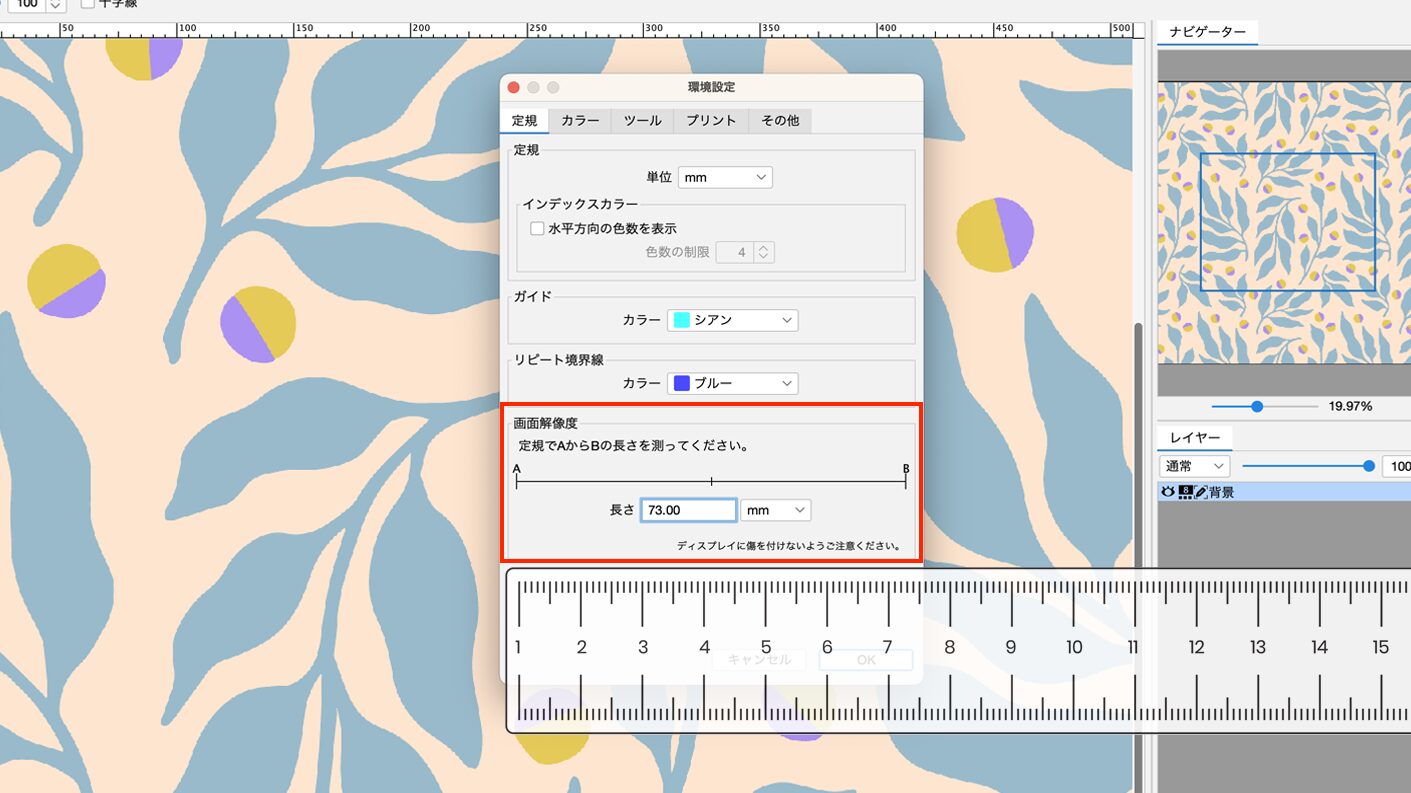Click the 色数の制限 number field
1411x793 pixels.
point(735,253)
